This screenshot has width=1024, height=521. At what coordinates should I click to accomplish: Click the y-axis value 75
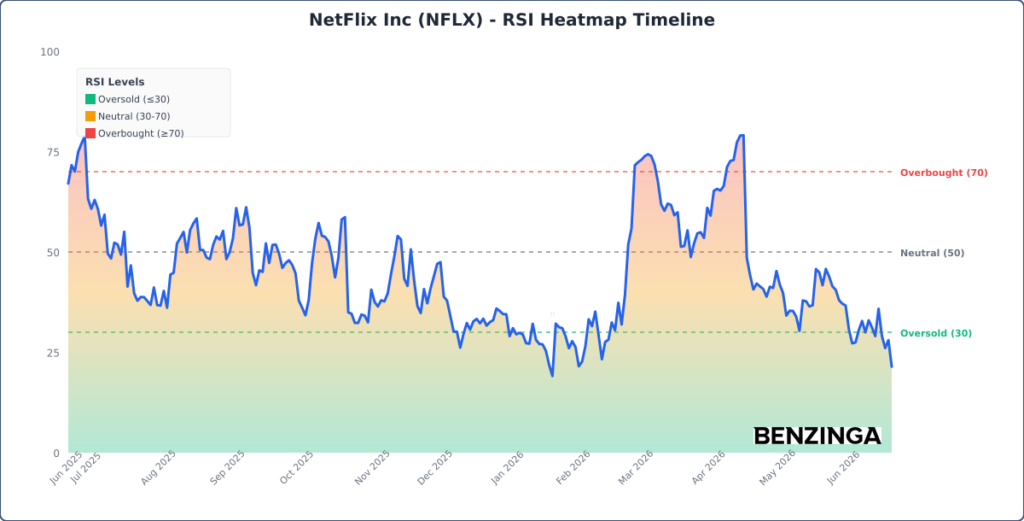click(53, 153)
